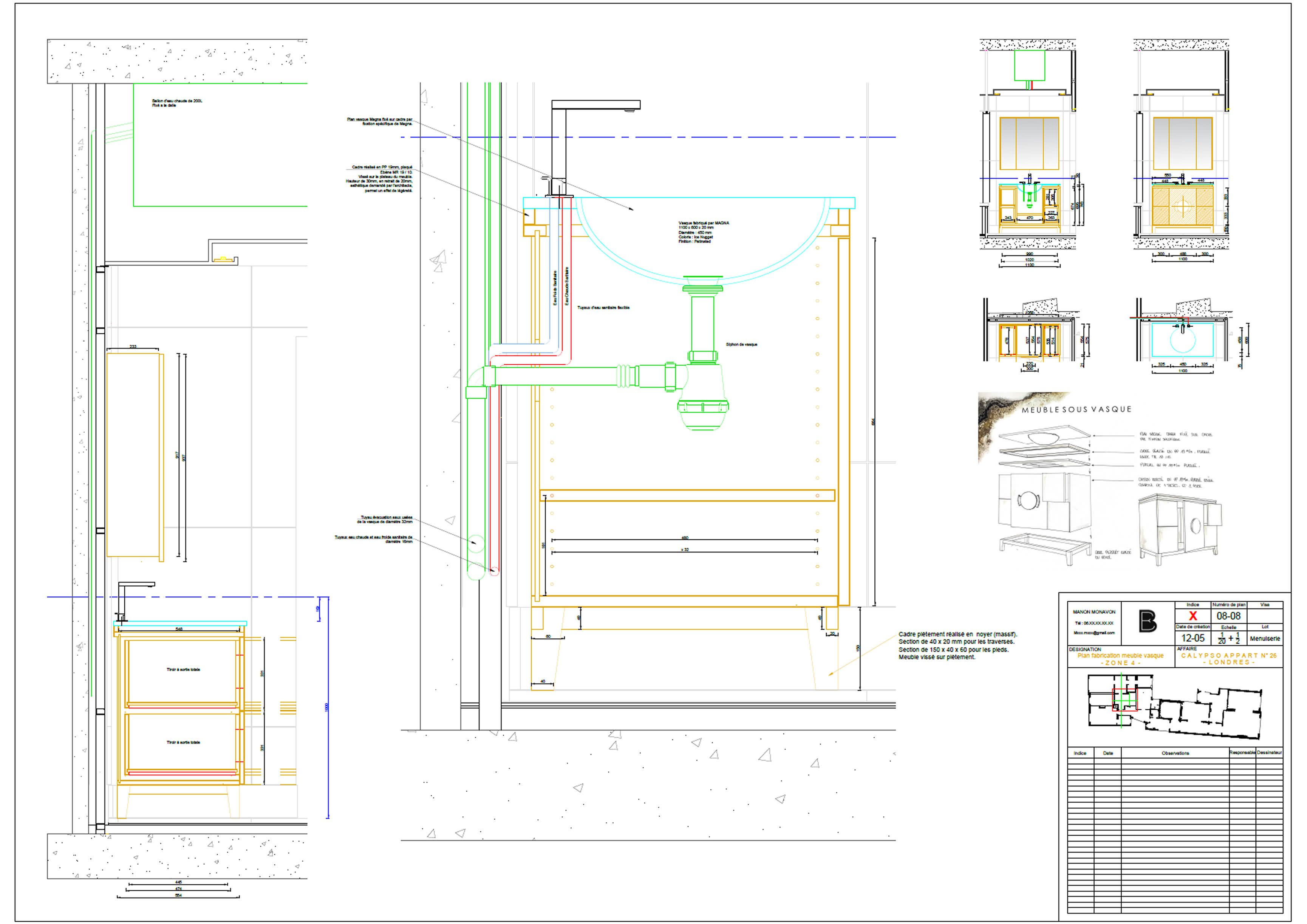1307x924 pixels.
Task: Click the apartment floor plan thumbnail
Action: (1175, 706)
